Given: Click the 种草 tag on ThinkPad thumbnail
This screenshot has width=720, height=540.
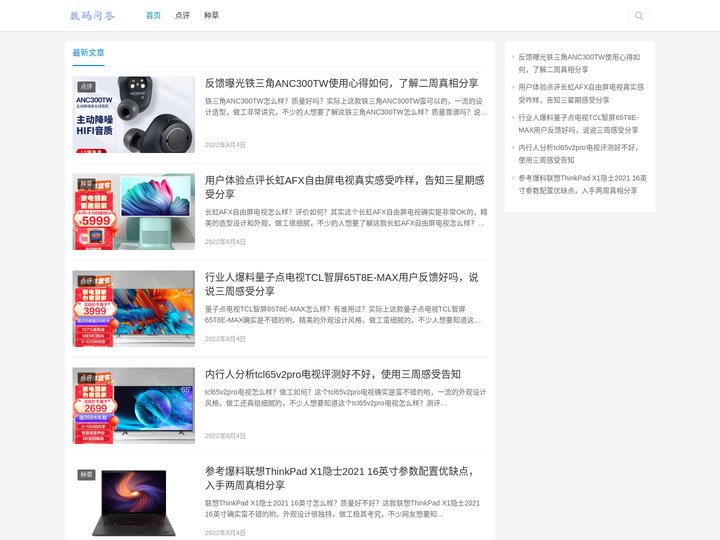Looking at the screenshot, I should 86,474.
